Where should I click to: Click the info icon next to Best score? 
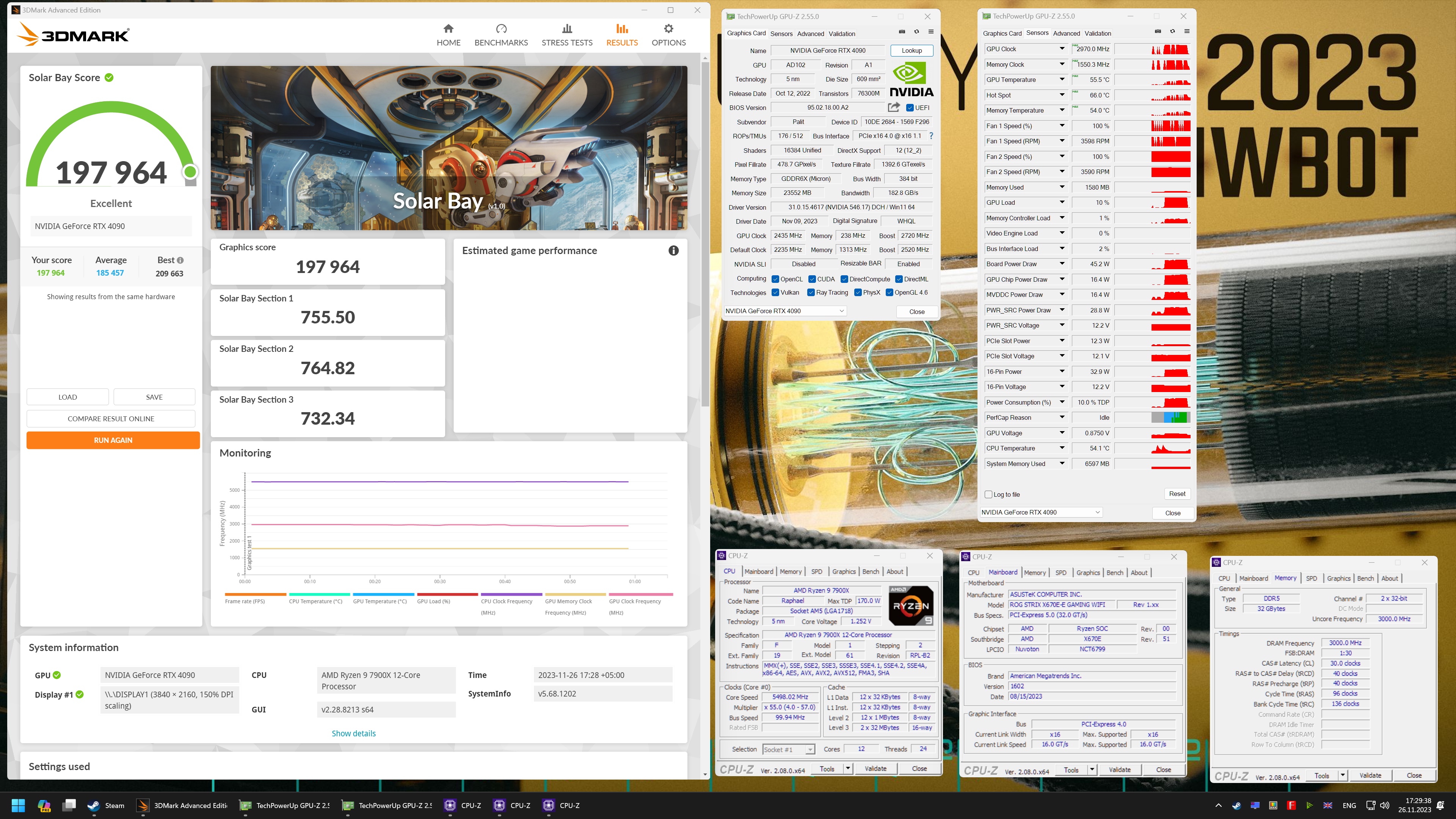click(x=180, y=260)
